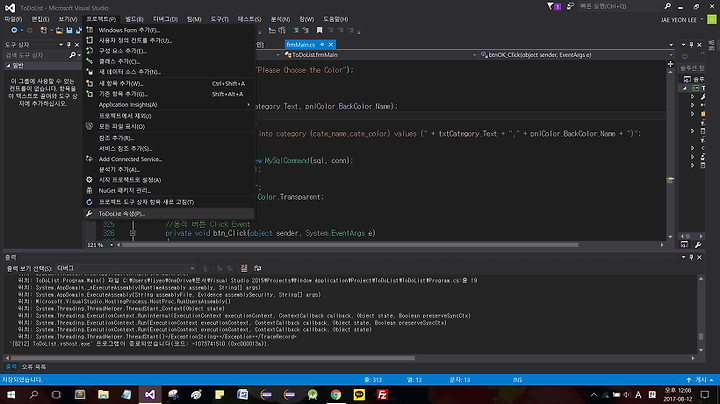Open 'ToDoList 속성(P)' project properties
This screenshot has width=720, height=404.
[169, 213]
